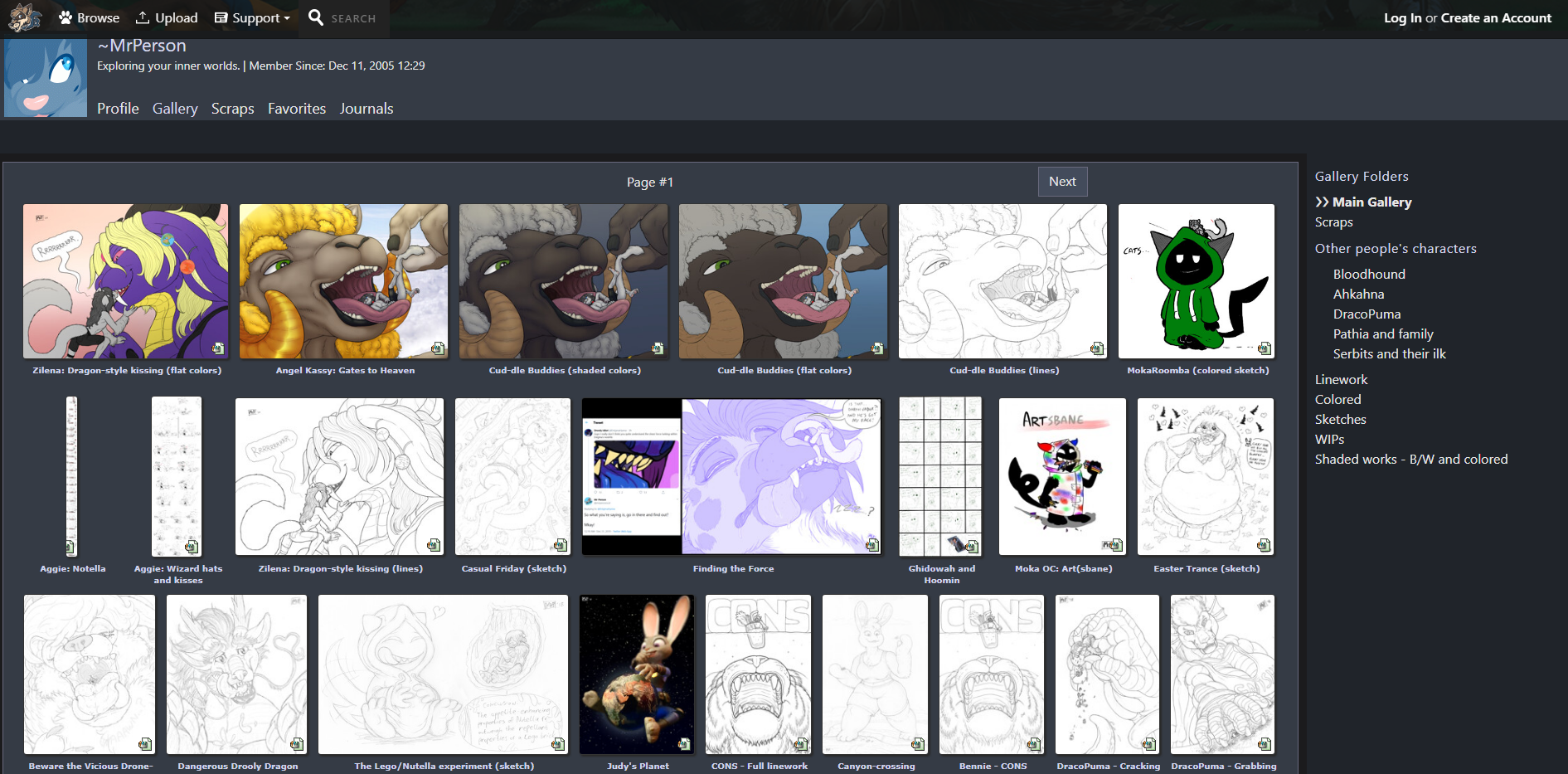This screenshot has width=1568, height=774.
Task: Open the Pathia and family folder
Action: coord(1383,334)
